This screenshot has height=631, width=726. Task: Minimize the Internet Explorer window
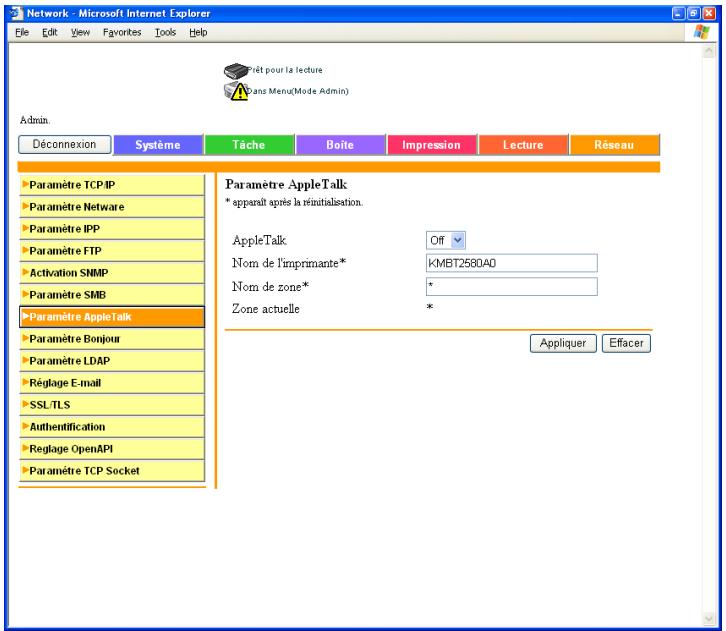(678, 13)
